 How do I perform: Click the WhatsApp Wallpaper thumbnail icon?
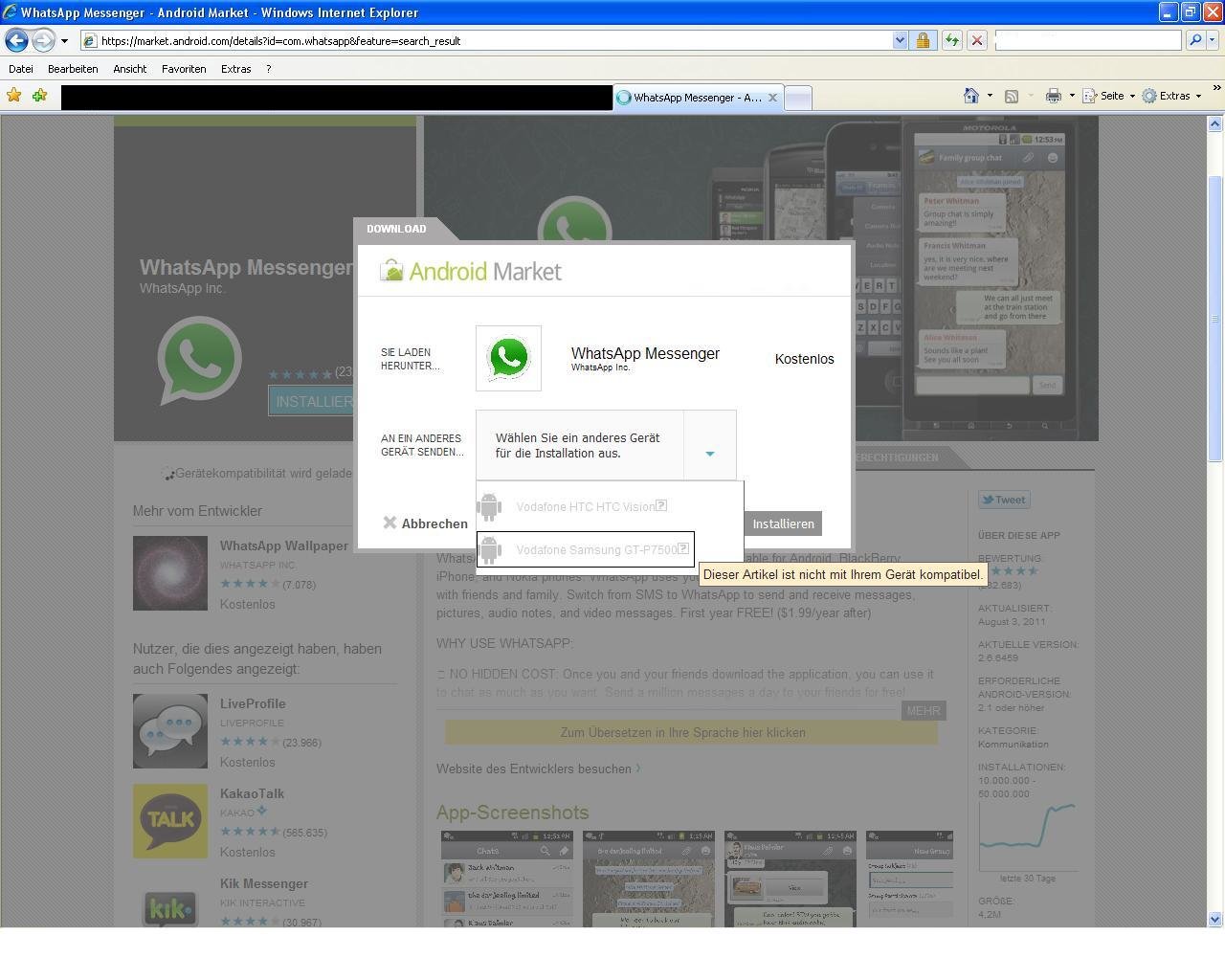pos(170,573)
